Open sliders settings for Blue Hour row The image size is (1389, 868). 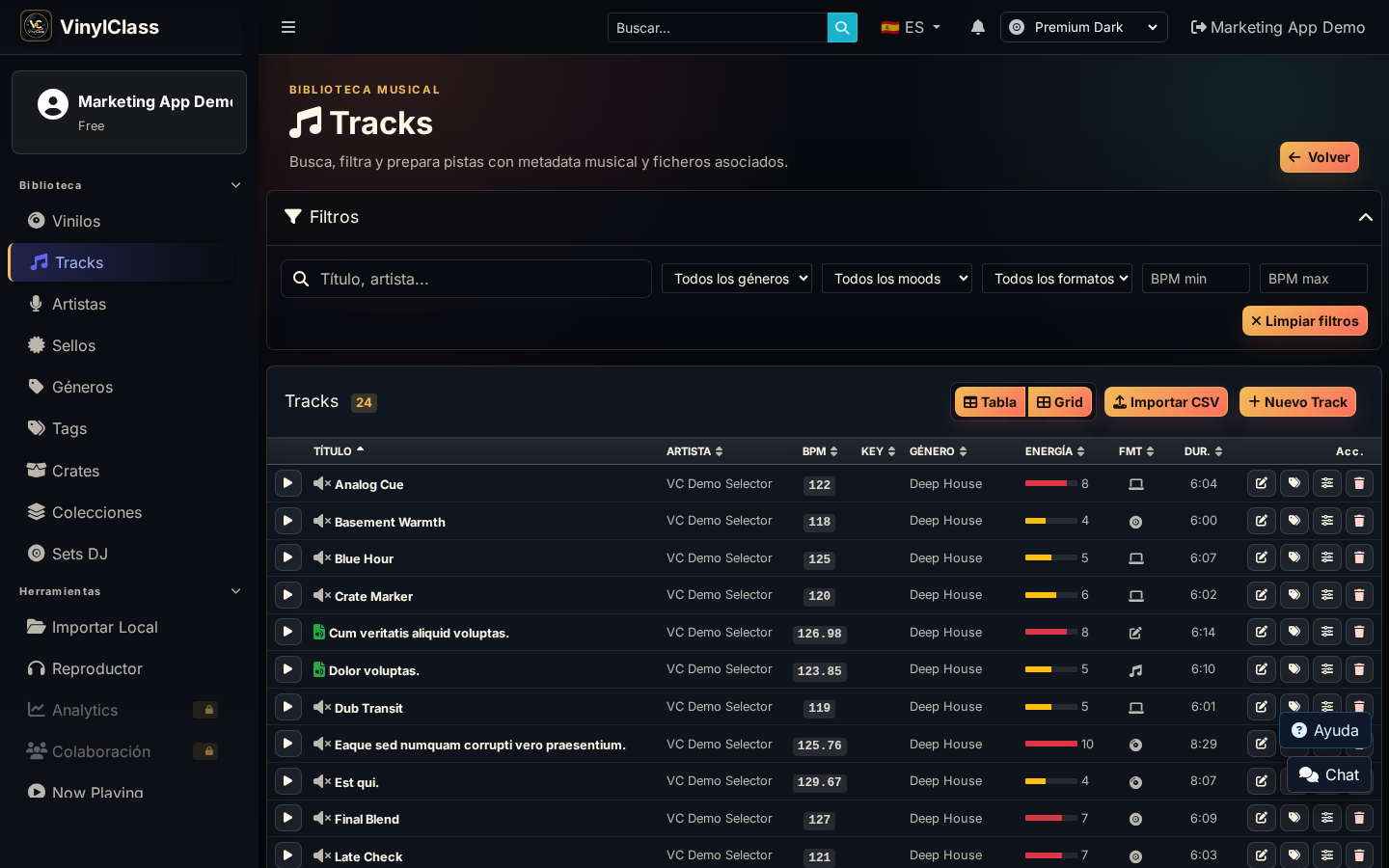(x=1327, y=557)
